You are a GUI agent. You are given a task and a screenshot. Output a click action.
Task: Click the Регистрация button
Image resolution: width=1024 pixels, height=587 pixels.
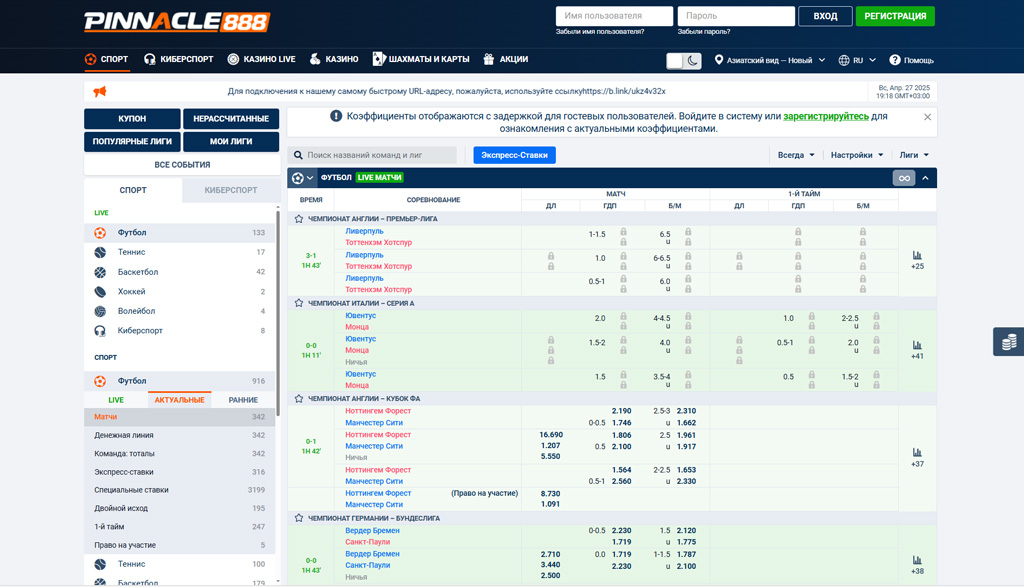(895, 16)
